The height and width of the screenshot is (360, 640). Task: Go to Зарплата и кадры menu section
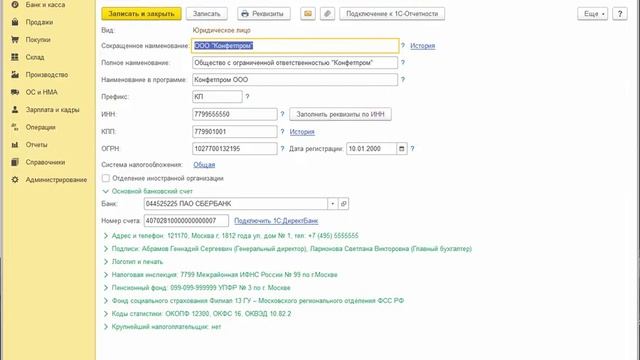coord(53,109)
